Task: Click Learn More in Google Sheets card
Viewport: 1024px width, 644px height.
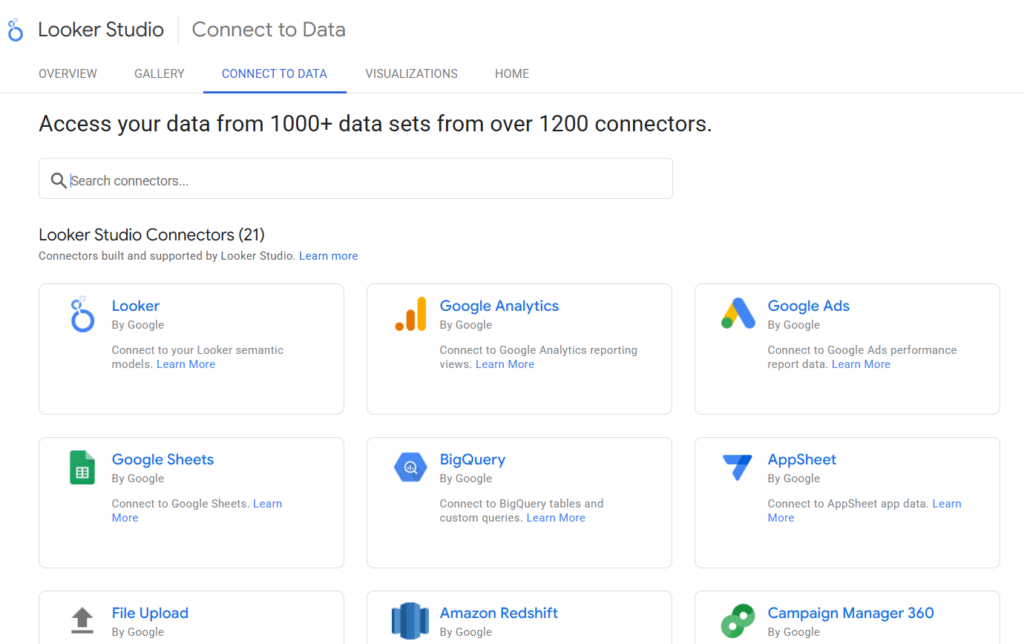Action: pyautogui.click(x=268, y=504)
